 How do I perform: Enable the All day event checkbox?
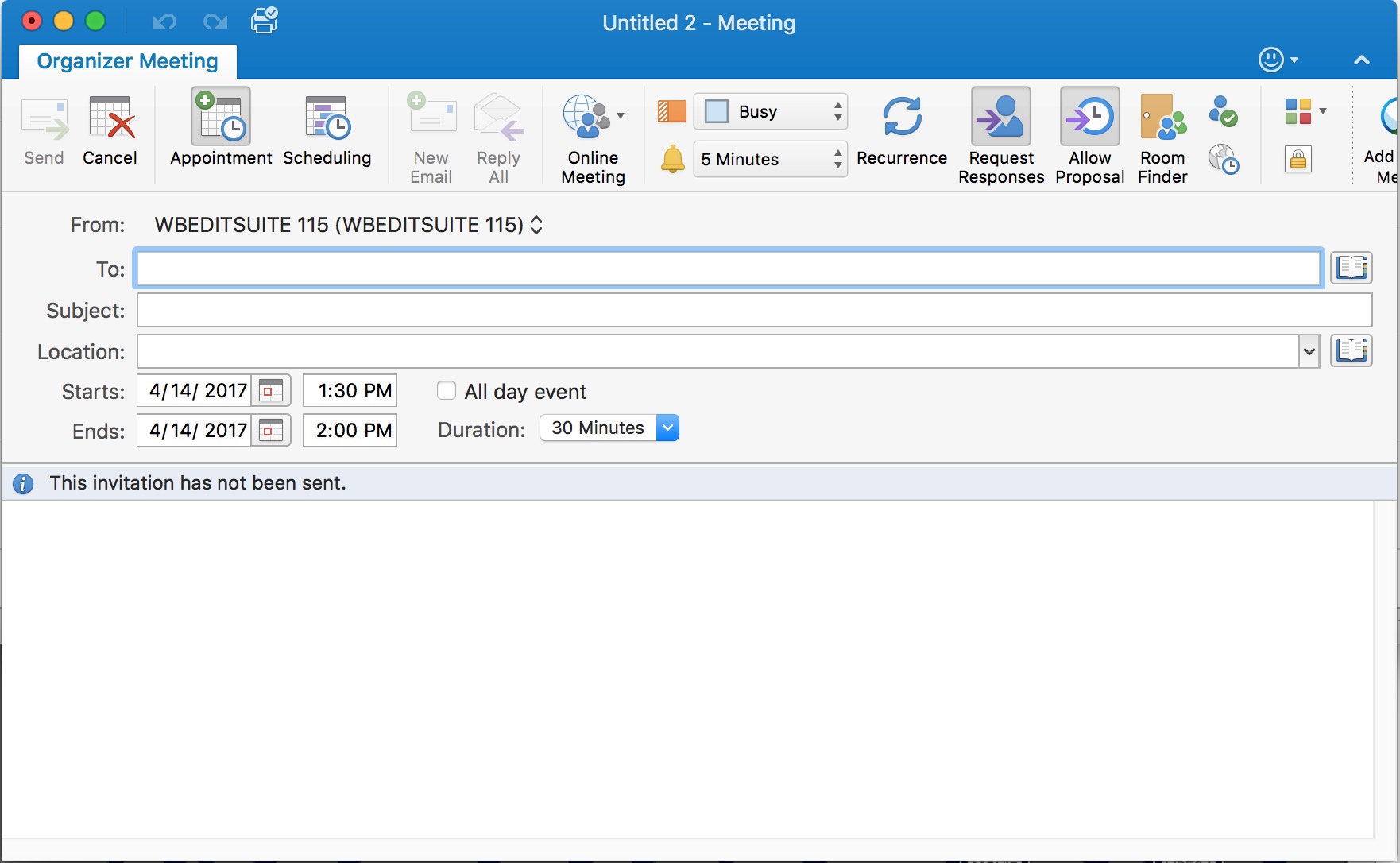click(x=447, y=391)
